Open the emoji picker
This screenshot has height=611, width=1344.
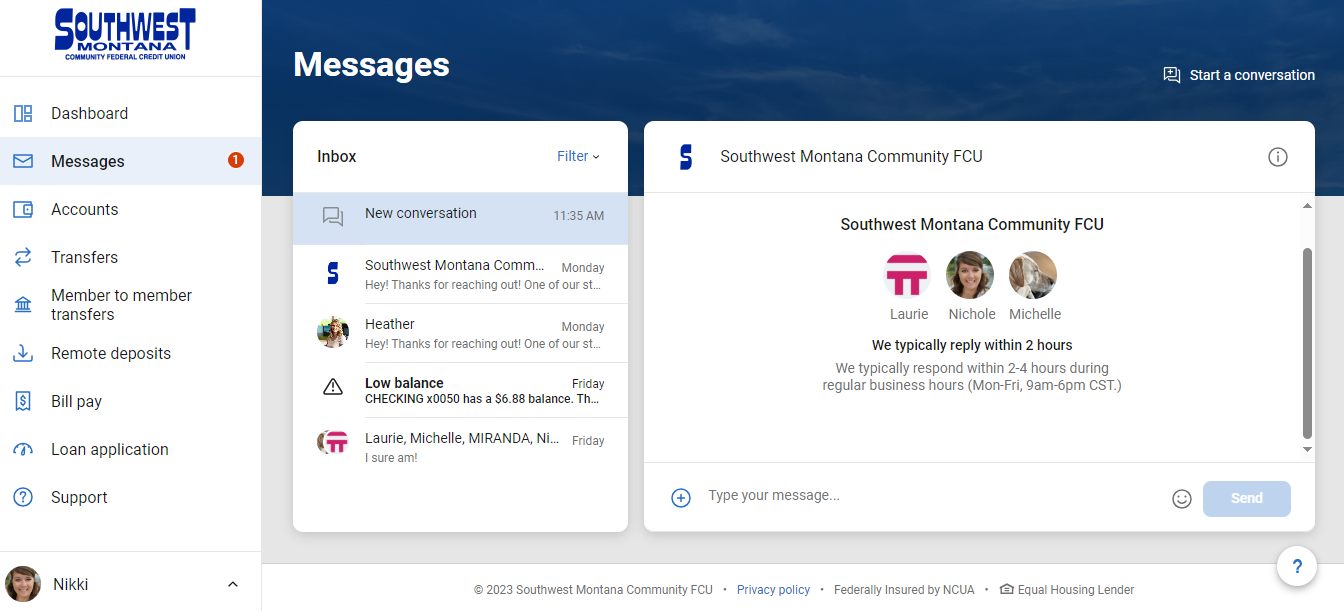coord(1182,498)
